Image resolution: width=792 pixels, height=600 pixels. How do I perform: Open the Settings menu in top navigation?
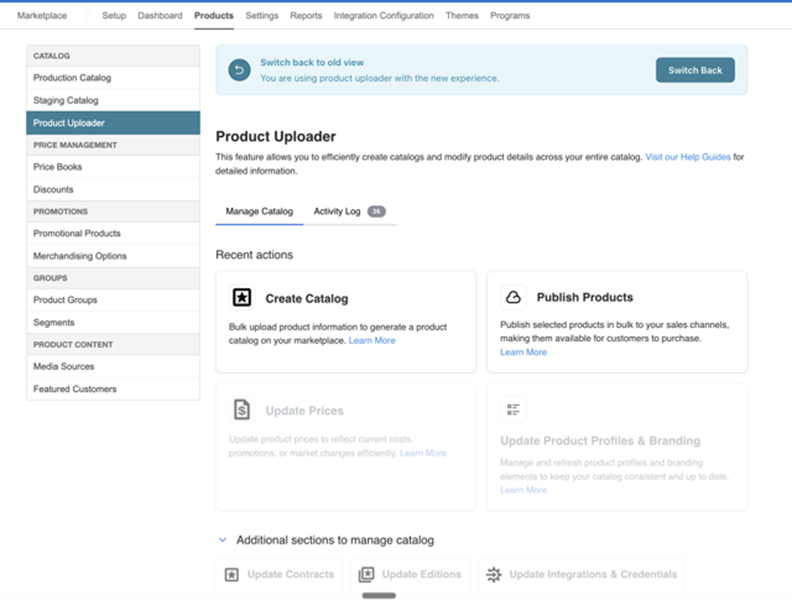262,16
